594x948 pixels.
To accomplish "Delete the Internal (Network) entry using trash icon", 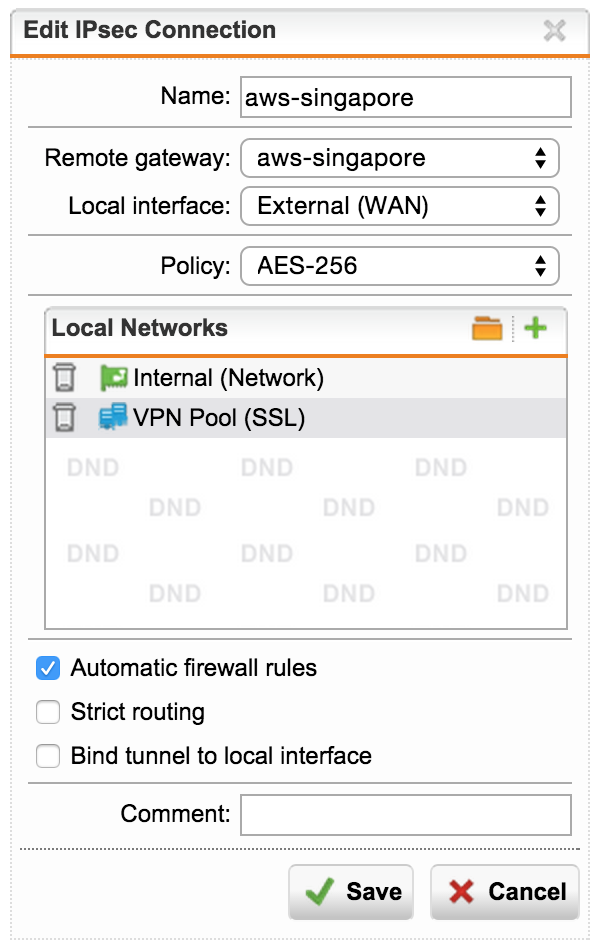I will [65, 378].
